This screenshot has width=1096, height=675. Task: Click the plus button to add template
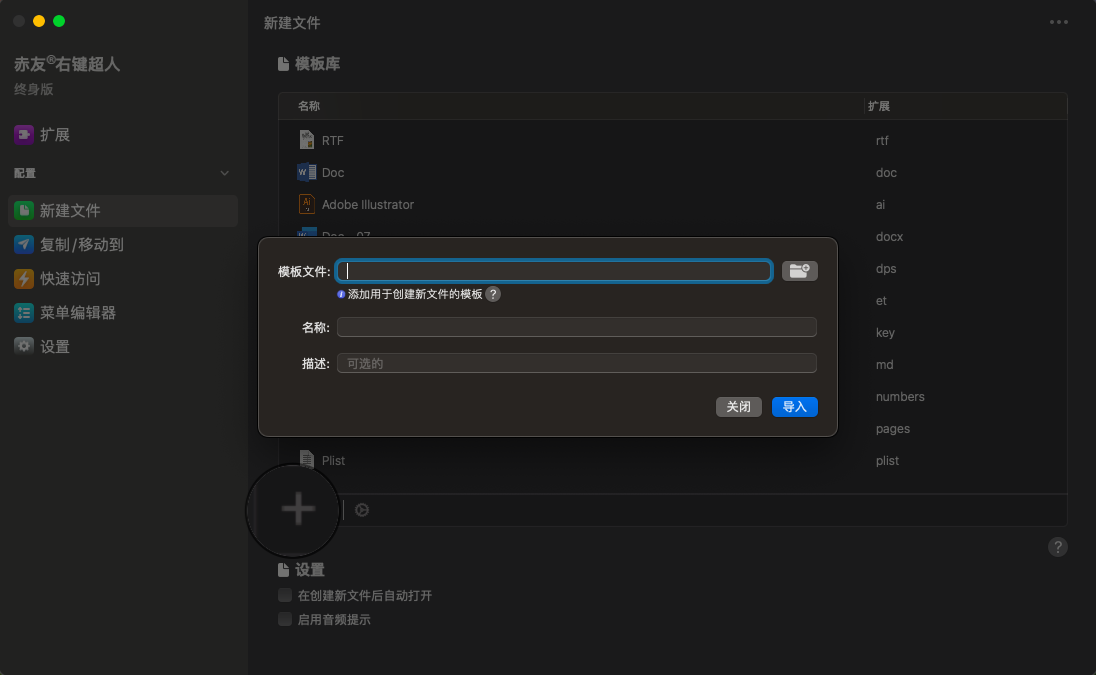click(x=297, y=510)
